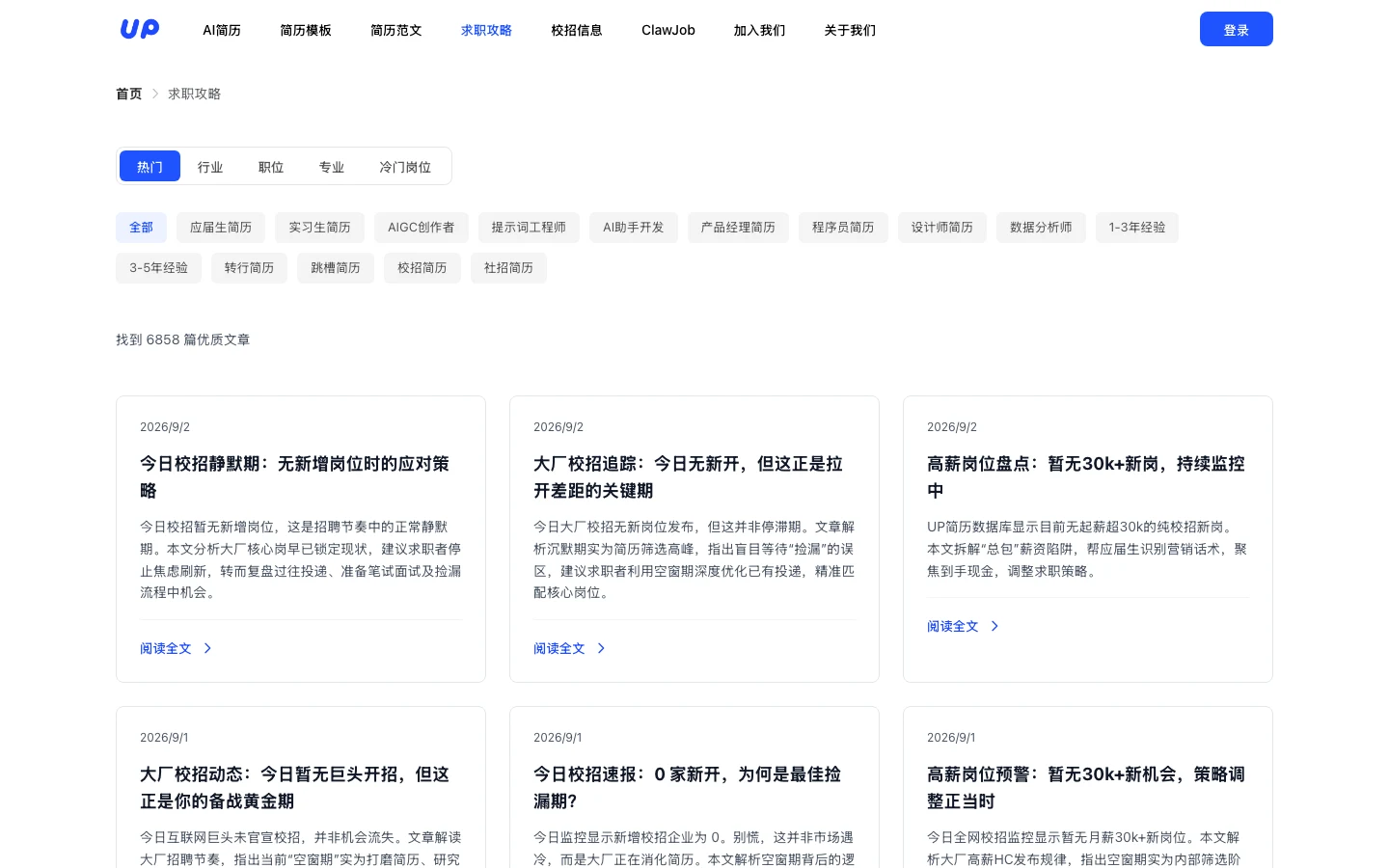Filter by 程序员简历 tag
This screenshot has width=1389, height=868.
pos(843,228)
